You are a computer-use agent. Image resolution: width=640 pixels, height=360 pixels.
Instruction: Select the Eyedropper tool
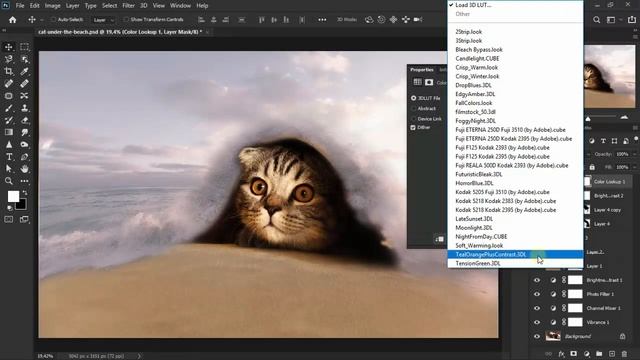tap(24, 71)
